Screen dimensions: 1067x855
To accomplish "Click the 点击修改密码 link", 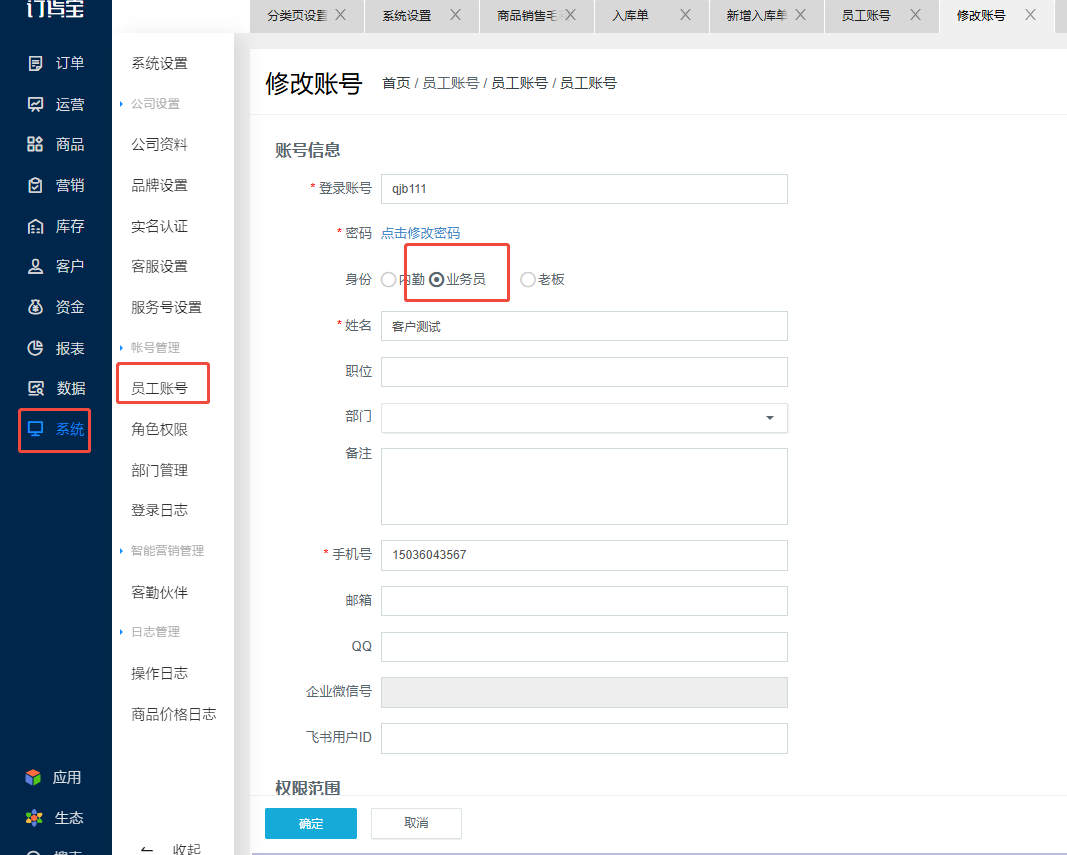I will (x=421, y=233).
